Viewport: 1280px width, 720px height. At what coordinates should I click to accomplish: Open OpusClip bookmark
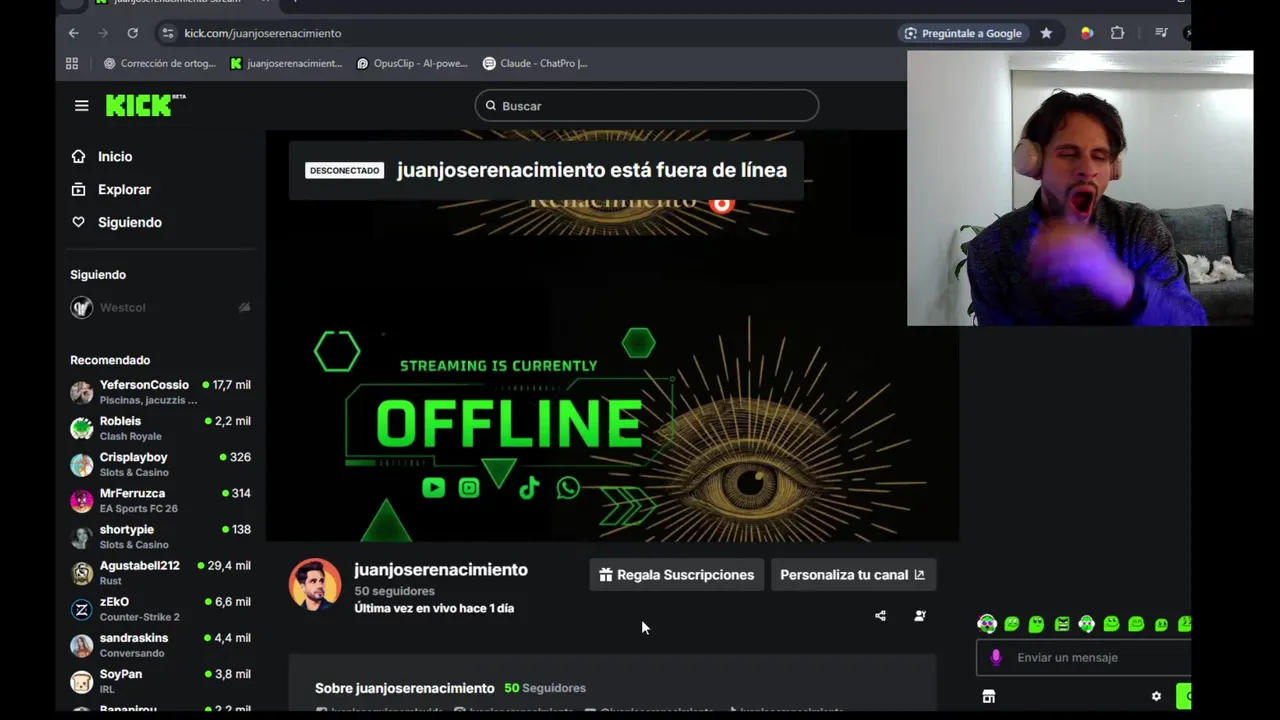click(412, 63)
